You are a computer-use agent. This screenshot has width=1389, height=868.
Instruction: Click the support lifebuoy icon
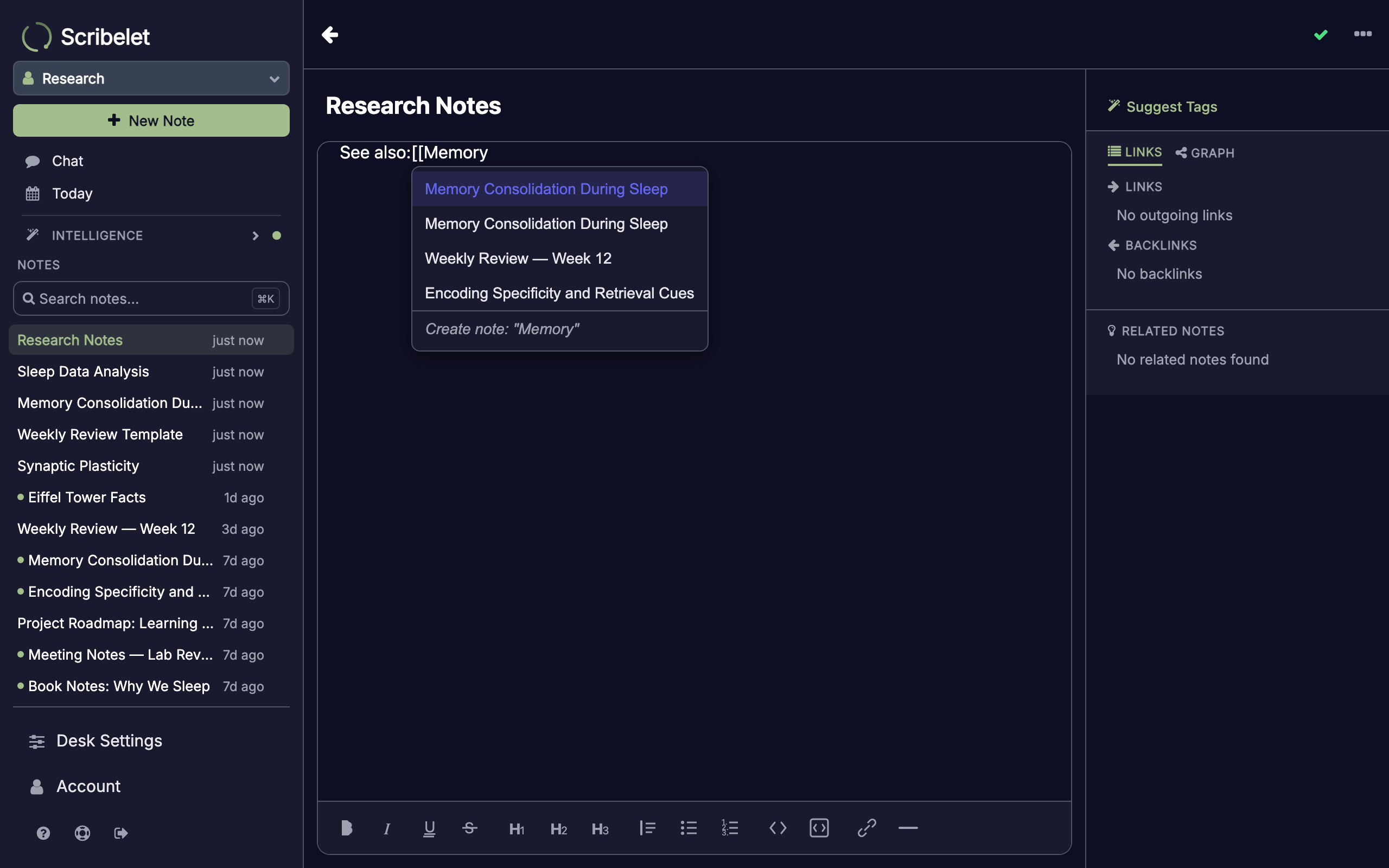click(82, 833)
